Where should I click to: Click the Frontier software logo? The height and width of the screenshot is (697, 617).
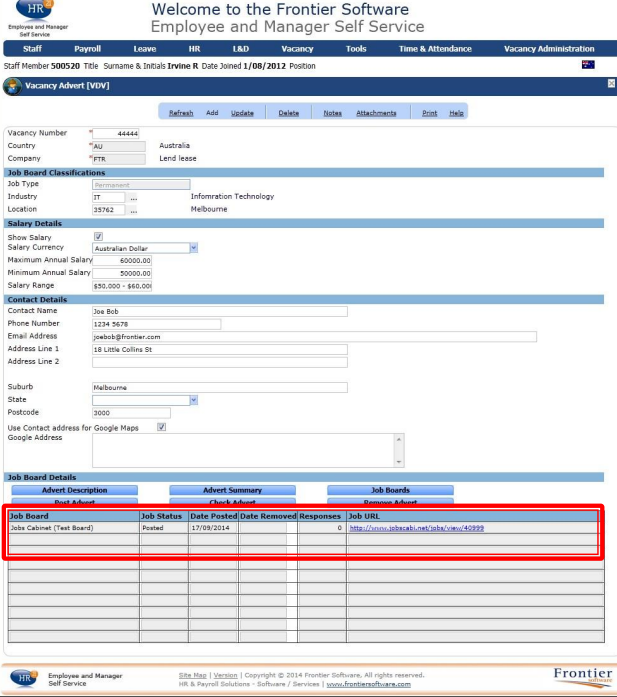[582, 677]
